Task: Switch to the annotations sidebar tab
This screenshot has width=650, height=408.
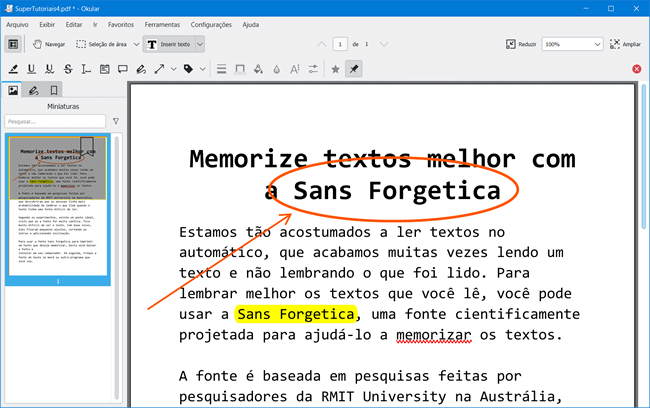Action: (34, 90)
